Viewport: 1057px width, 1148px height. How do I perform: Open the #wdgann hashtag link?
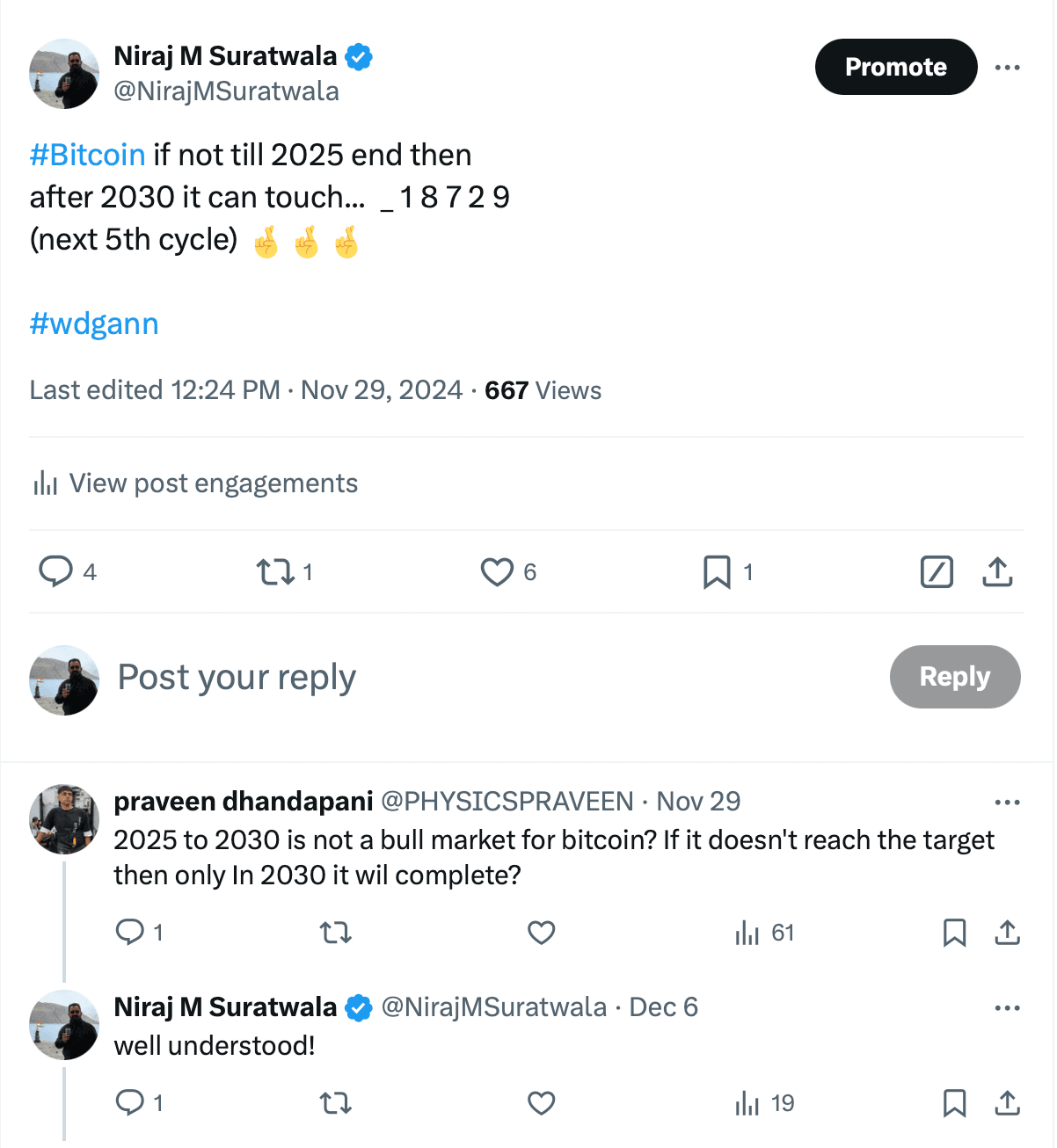[94, 323]
